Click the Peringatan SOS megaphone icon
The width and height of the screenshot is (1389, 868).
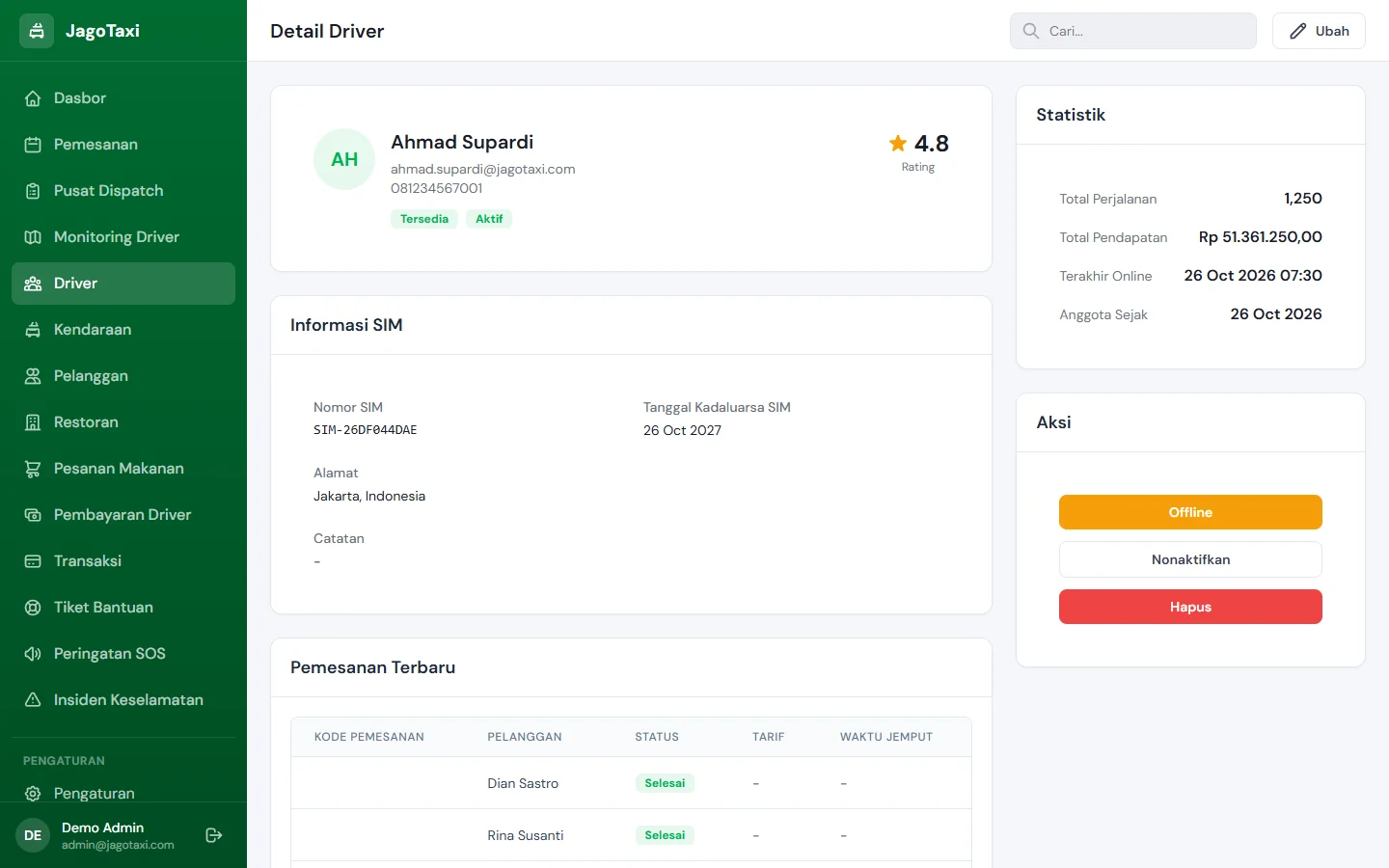(33, 654)
